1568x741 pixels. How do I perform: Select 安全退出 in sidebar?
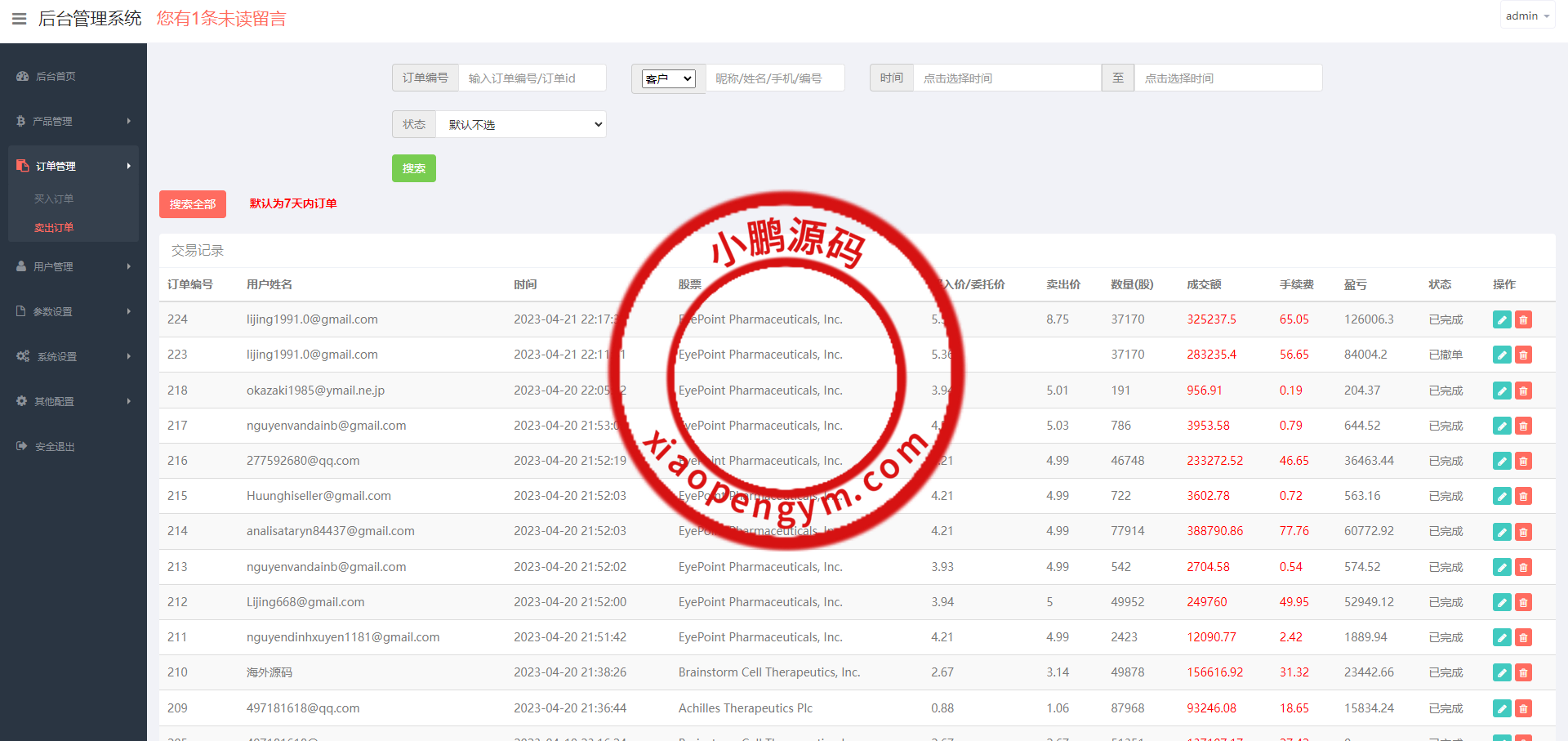pyautogui.click(x=55, y=446)
